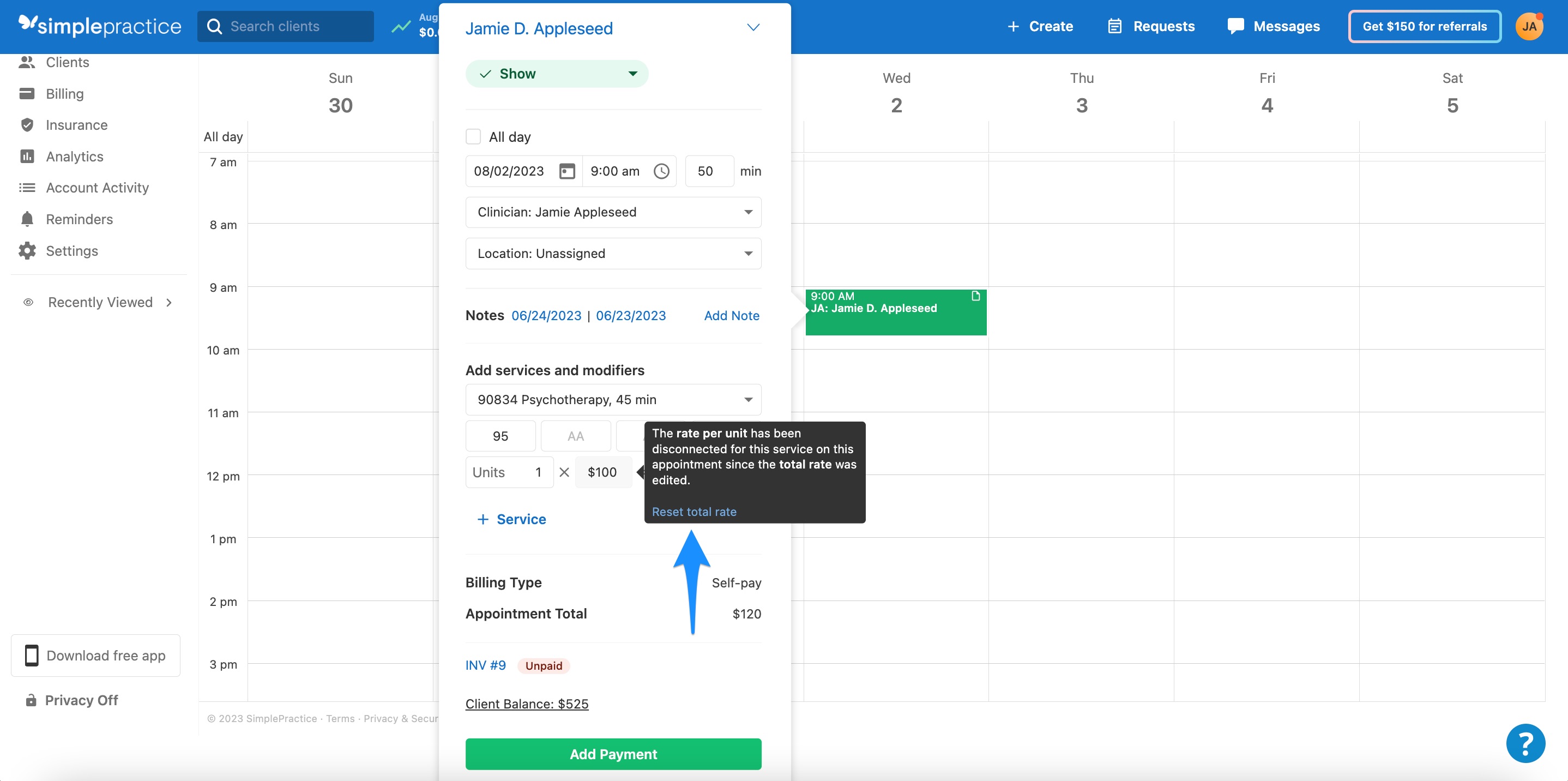The image size is (1568, 781).
Task: Open the help question mark bubble
Action: [x=1525, y=743]
